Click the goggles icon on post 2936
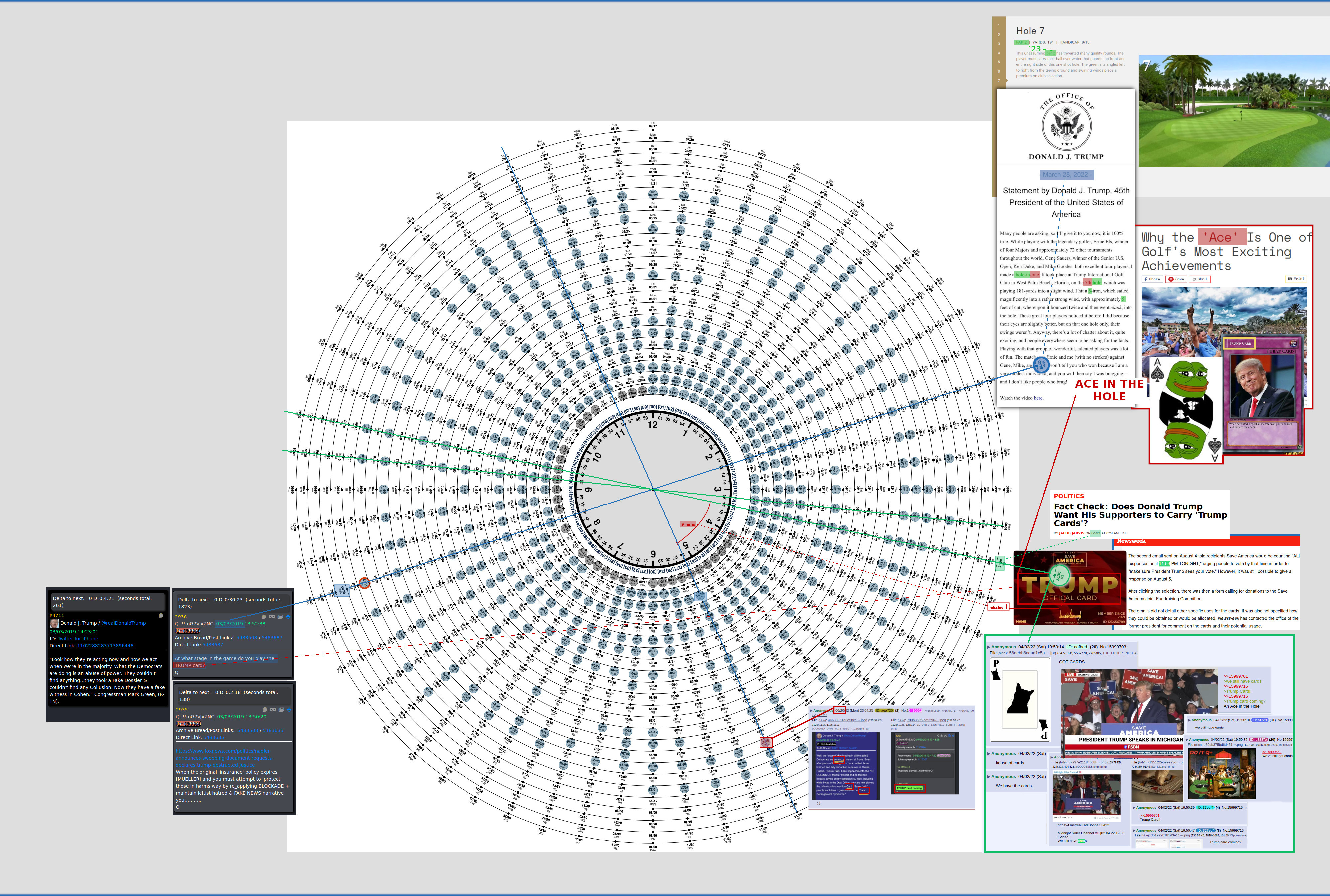The width and height of the screenshot is (1330, 896). tap(272, 617)
